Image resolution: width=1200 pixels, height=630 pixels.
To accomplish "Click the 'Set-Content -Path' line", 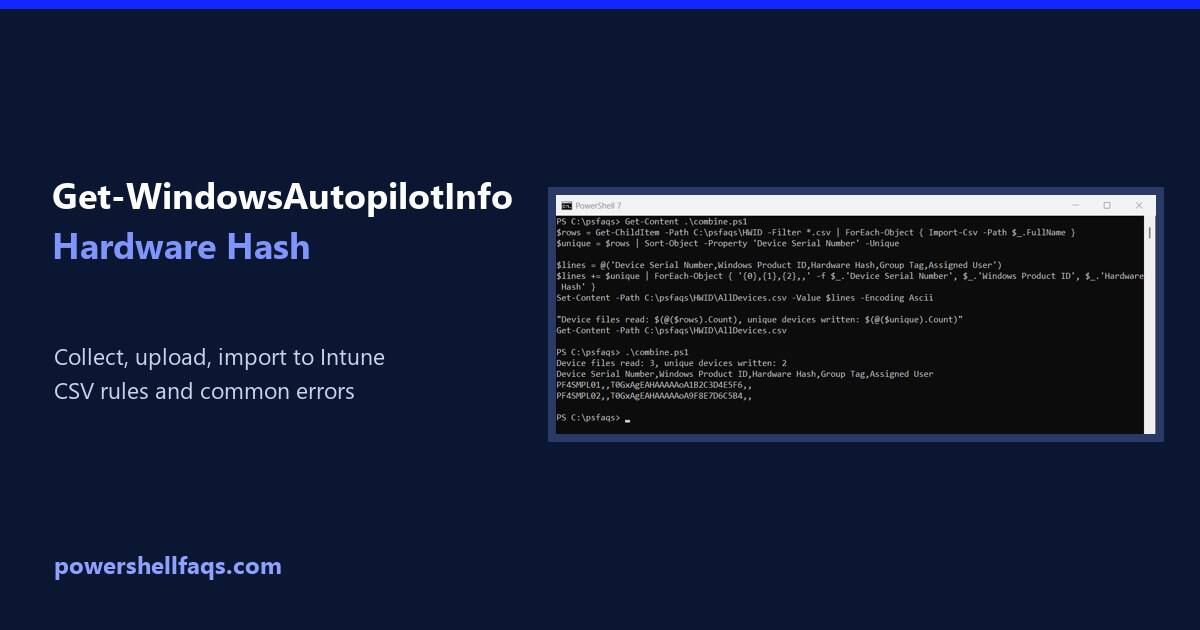I will tap(745, 298).
